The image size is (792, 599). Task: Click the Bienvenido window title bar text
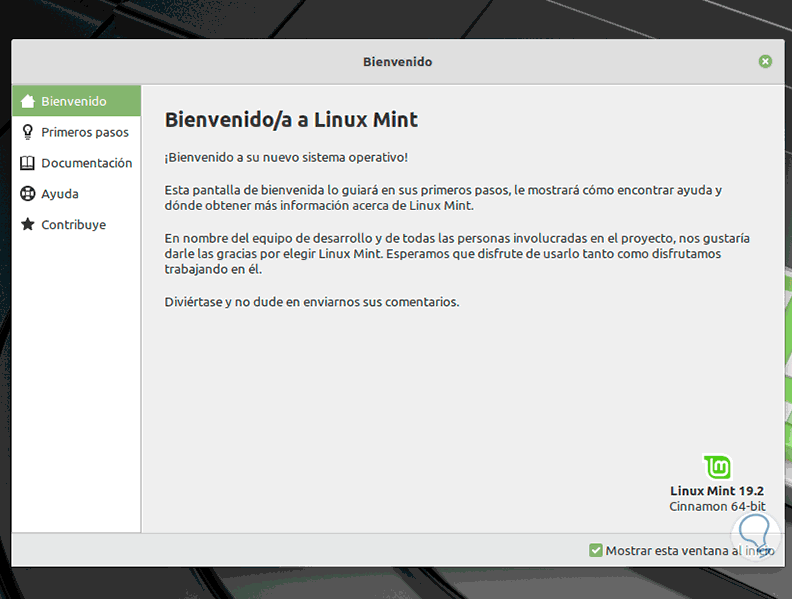tap(398, 62)
